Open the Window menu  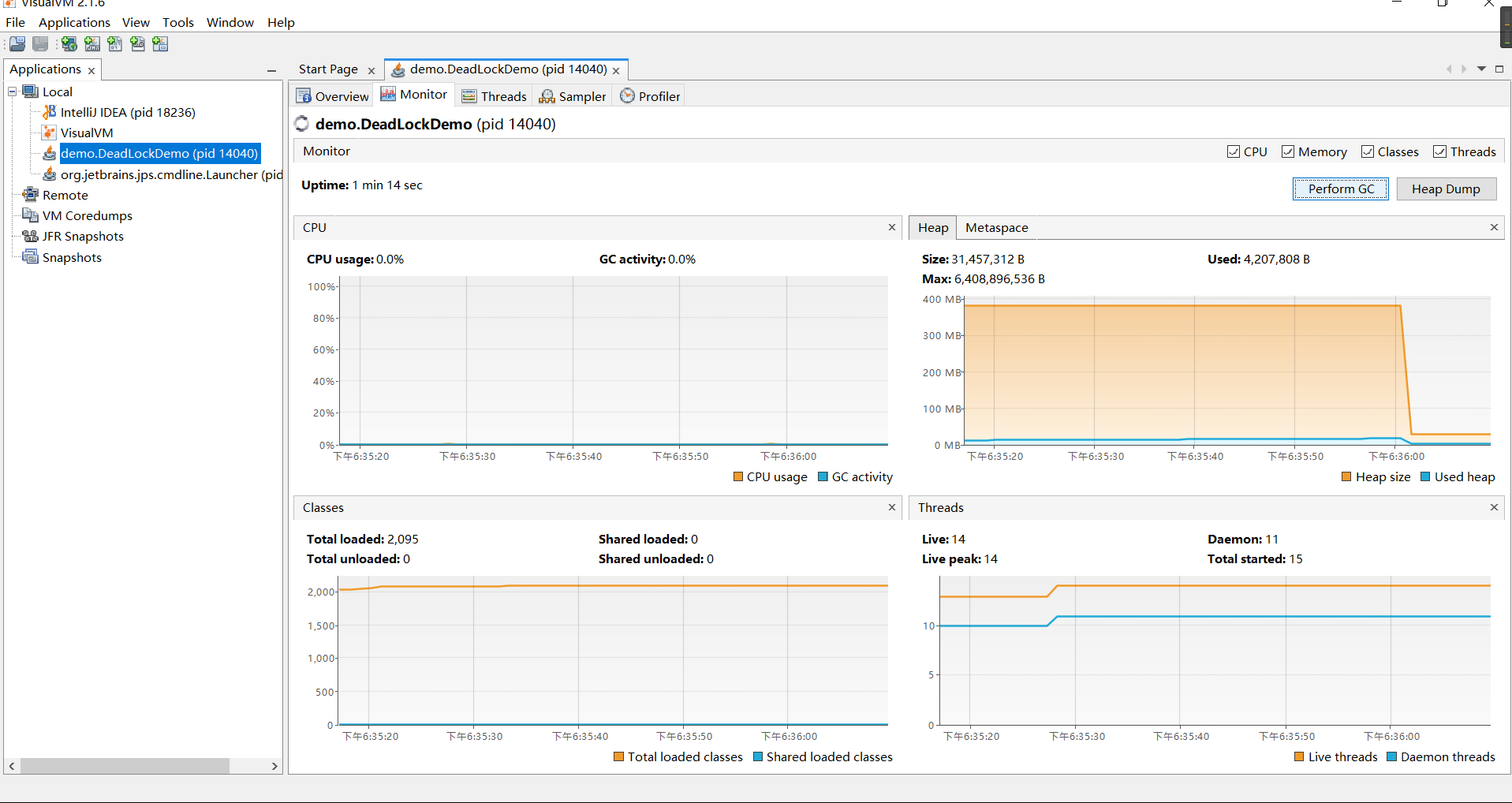tap(230, 22)
